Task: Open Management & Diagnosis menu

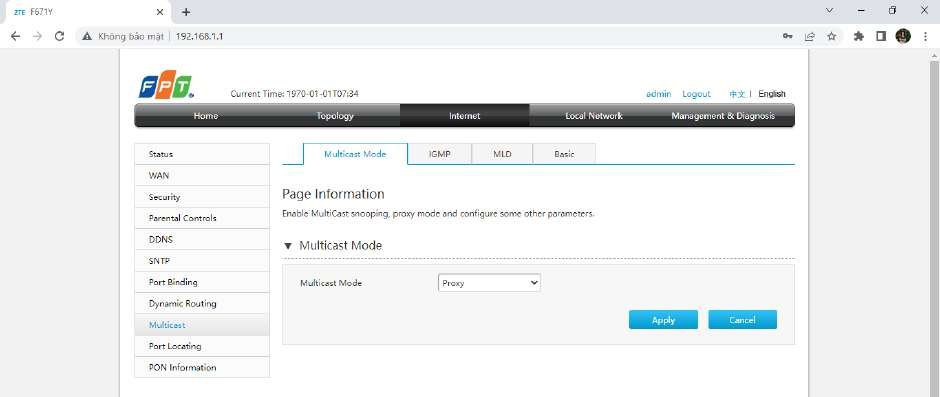Action: click(x=723, y=116)
